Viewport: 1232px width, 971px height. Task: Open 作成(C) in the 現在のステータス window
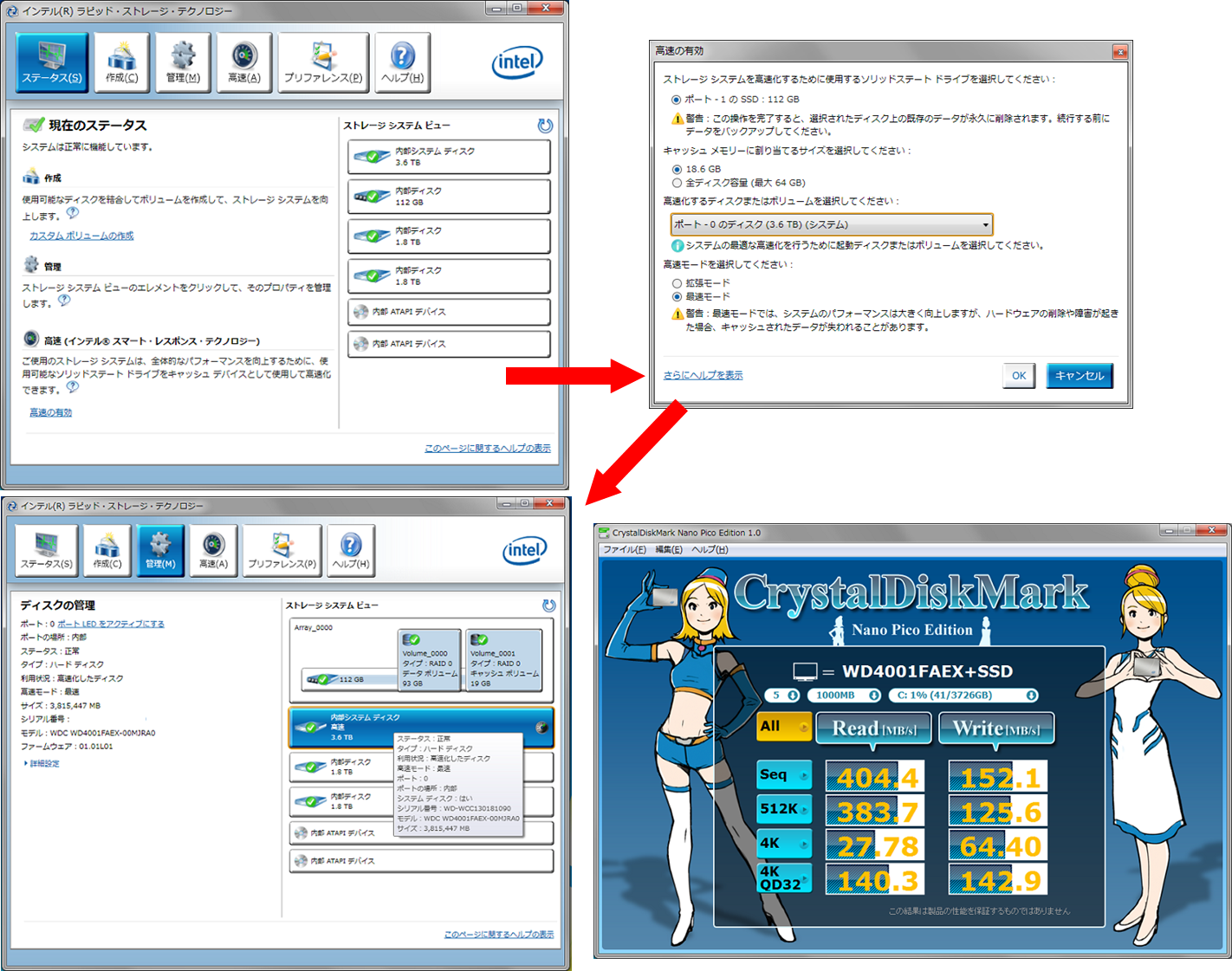point(121,62)
